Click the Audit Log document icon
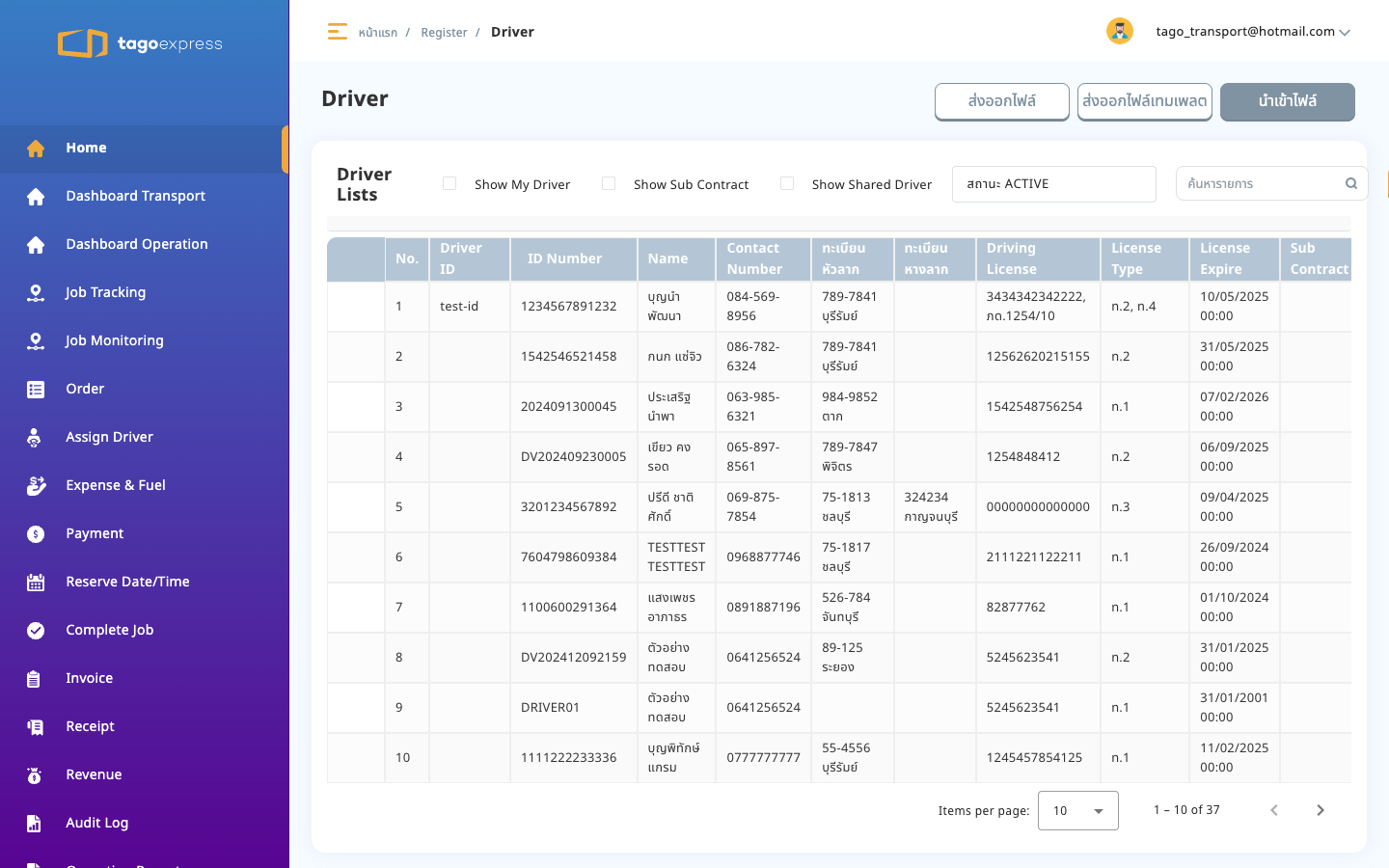The image size is (1389, 868). coord(36,824)
